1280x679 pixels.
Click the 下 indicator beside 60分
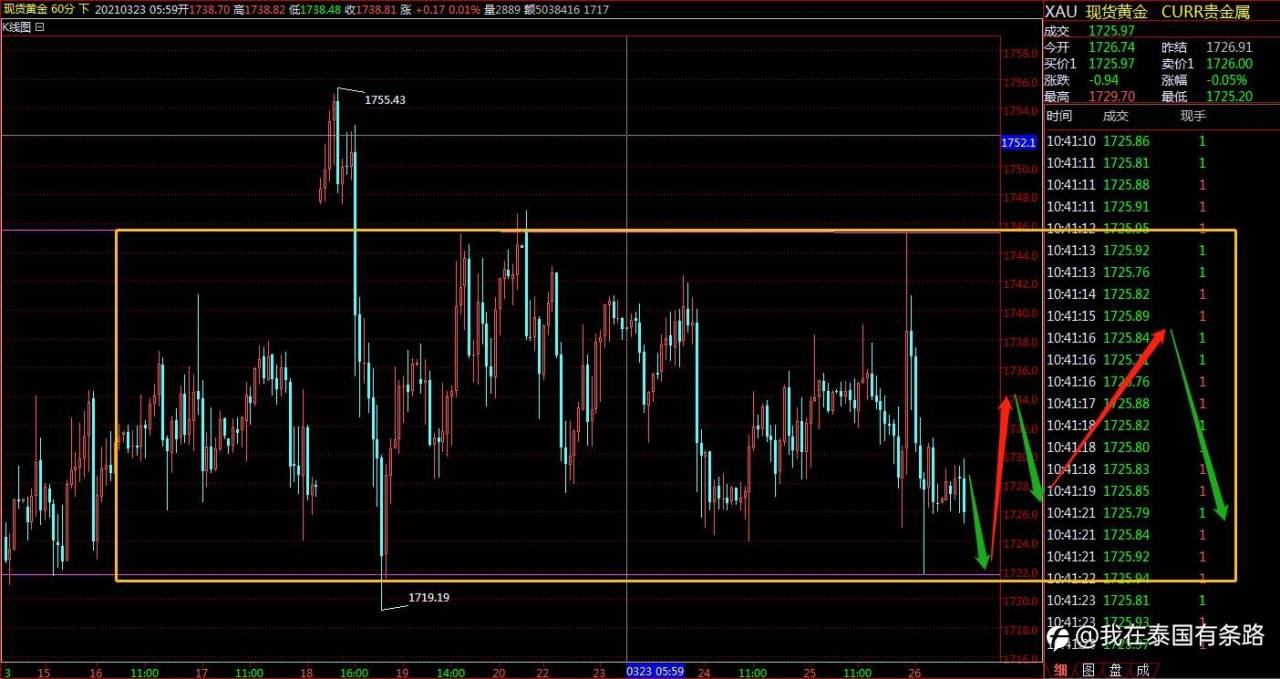coord(83,9)
